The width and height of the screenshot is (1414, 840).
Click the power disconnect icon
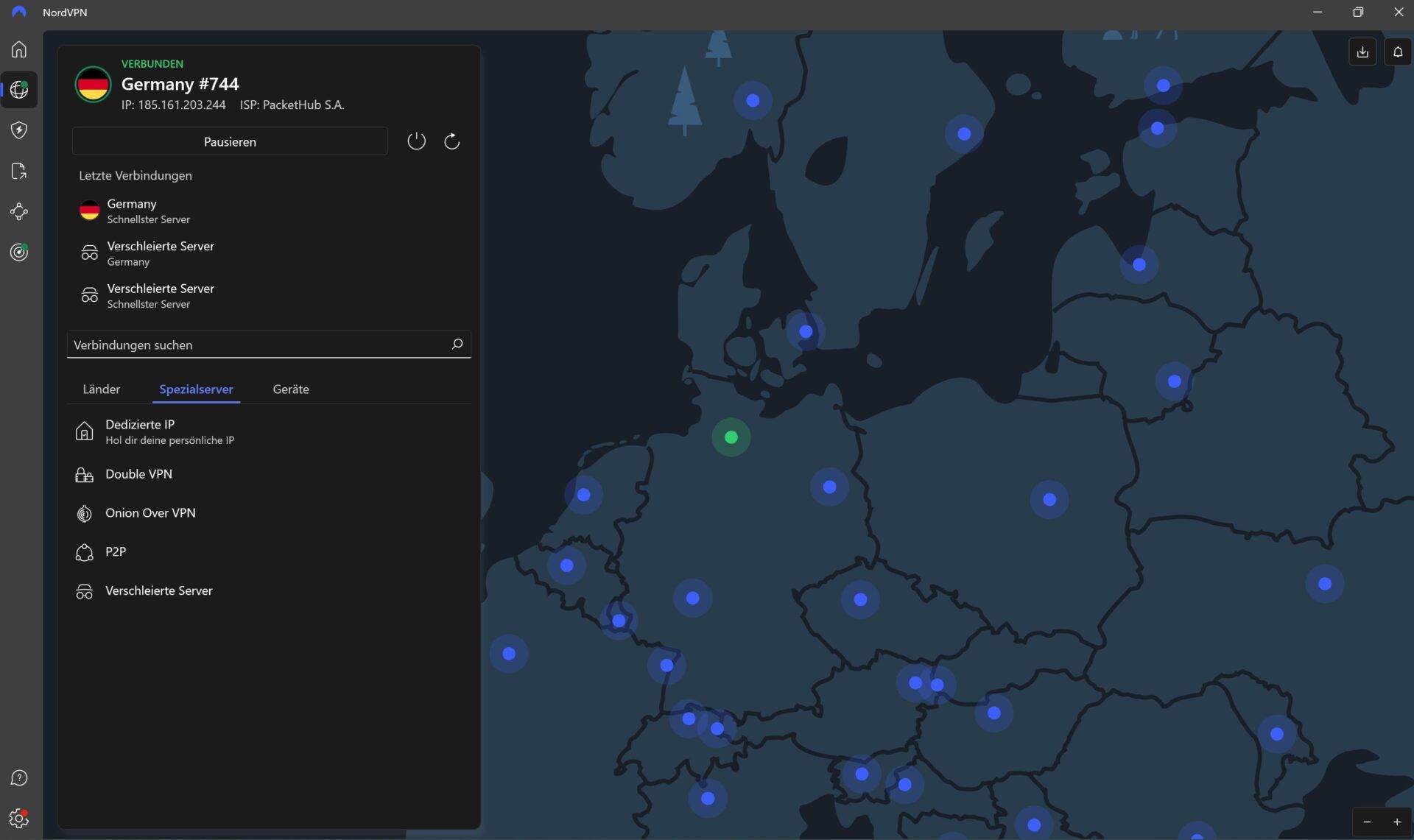click(416, 141)
